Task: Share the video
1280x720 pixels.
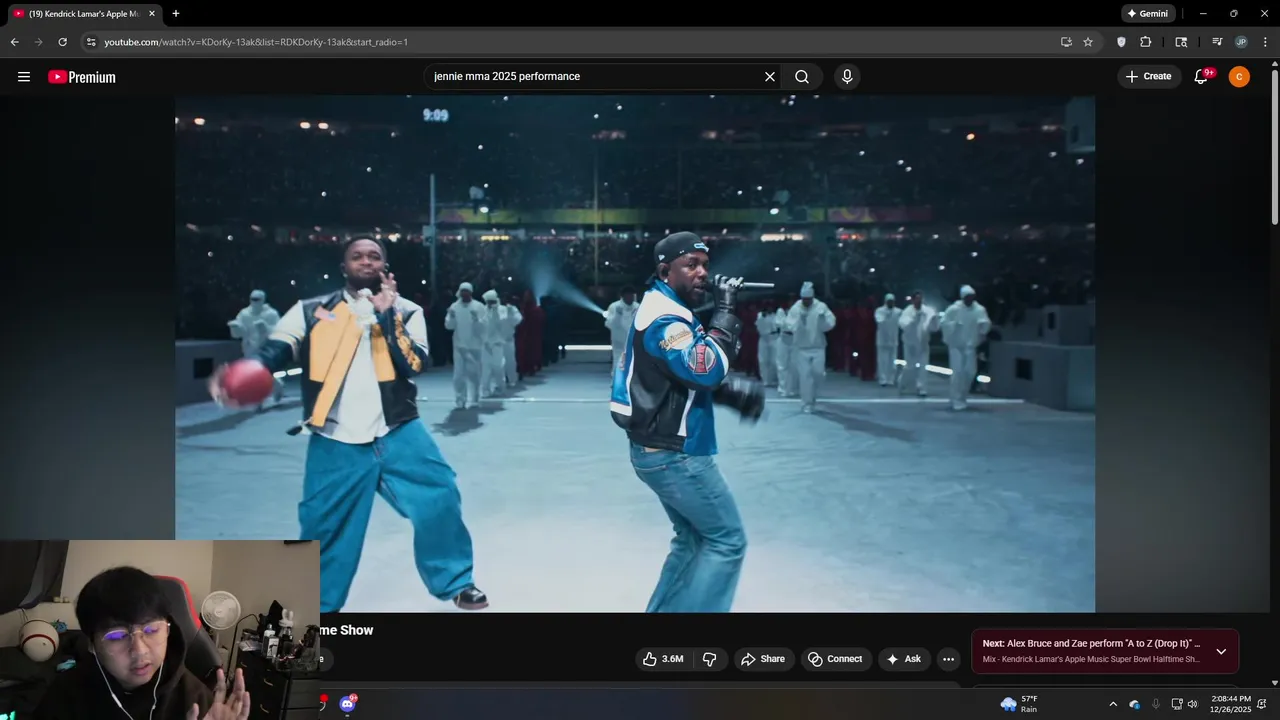Action: [762, 659]
